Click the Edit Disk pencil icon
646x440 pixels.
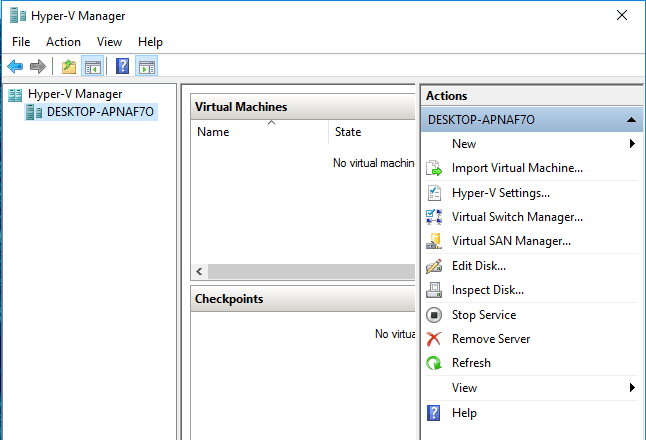pos(434,266)
